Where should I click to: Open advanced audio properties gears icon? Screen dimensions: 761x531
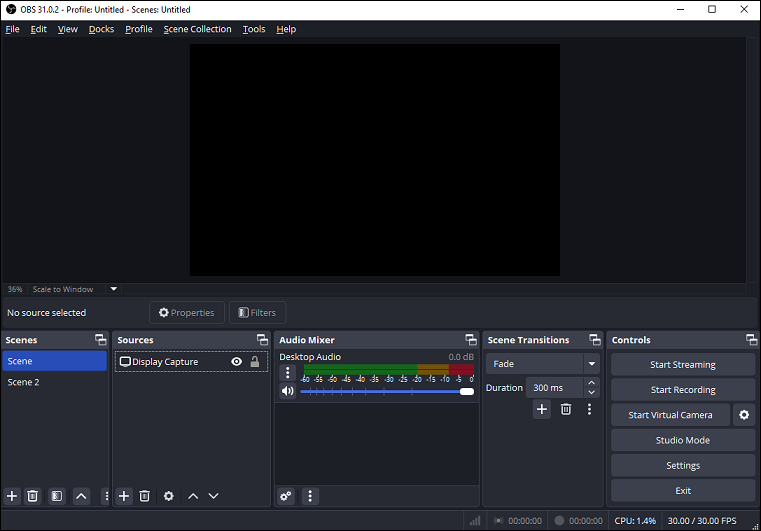(x=286, y=496)
